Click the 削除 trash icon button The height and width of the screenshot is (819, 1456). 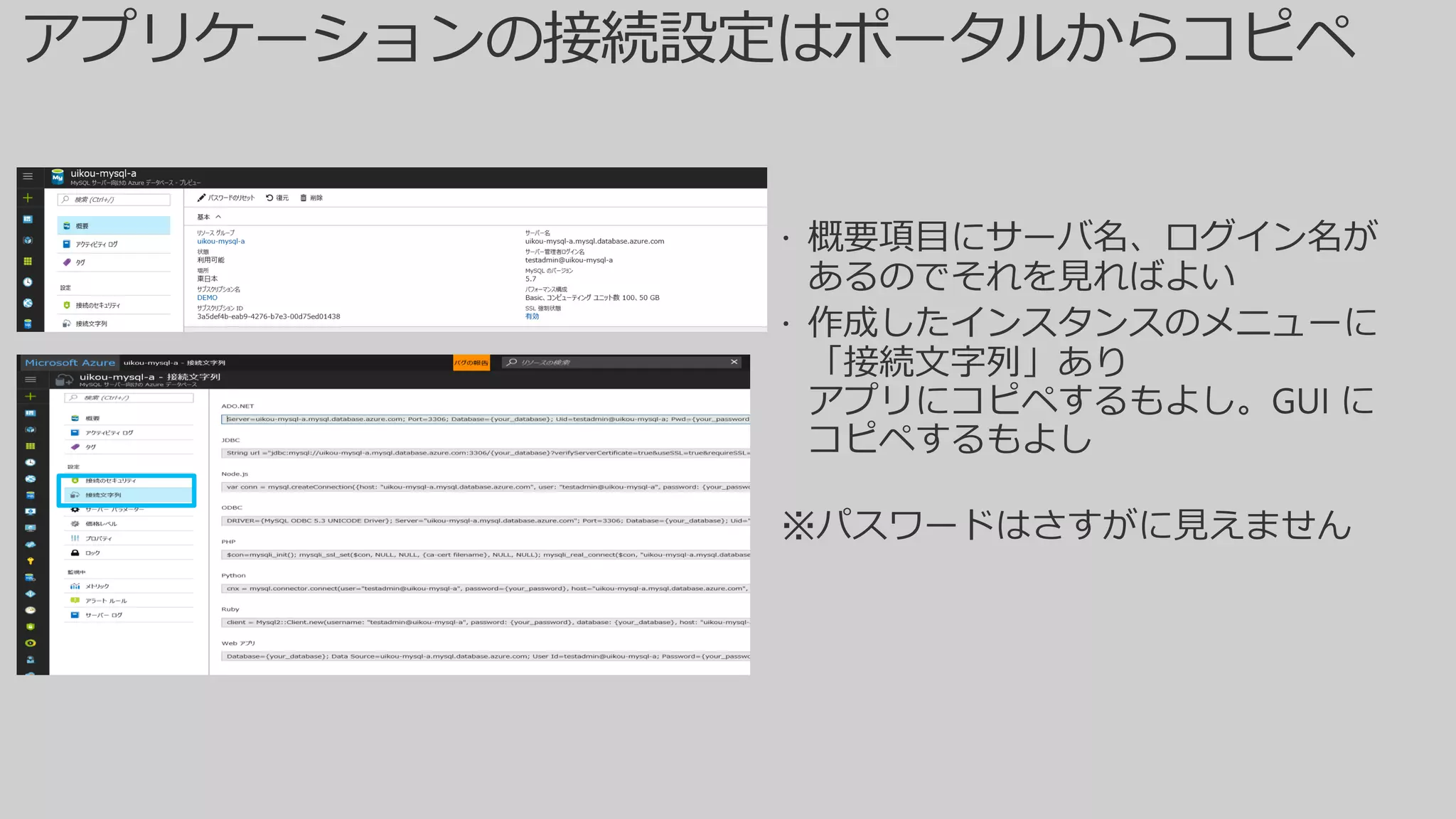click(x=311, y=198)
